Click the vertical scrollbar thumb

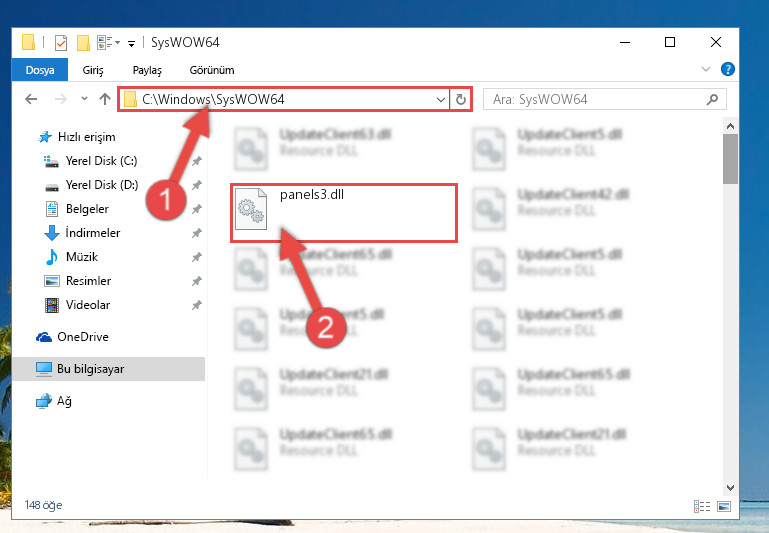[x=730, y=159]
